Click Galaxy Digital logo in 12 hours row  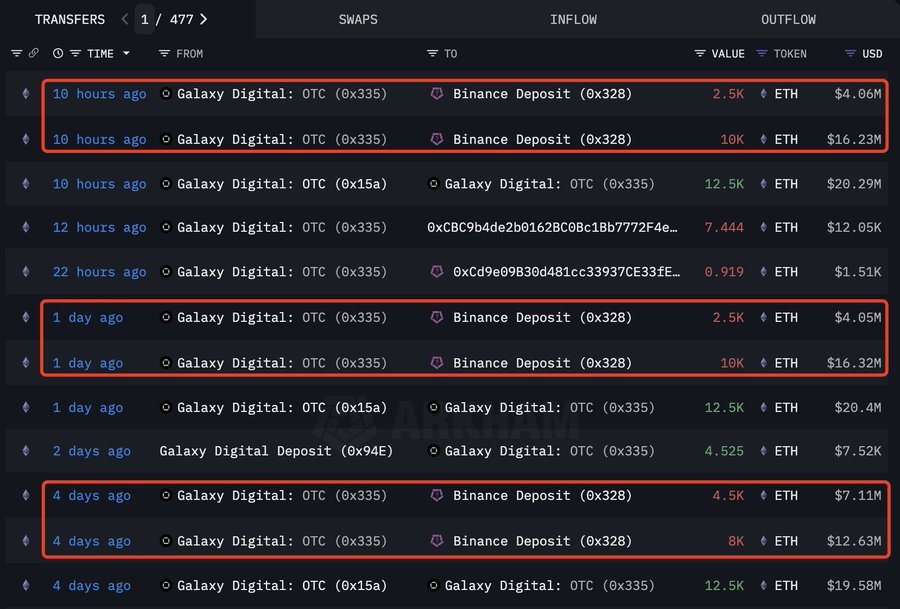(x=166, y=228)
